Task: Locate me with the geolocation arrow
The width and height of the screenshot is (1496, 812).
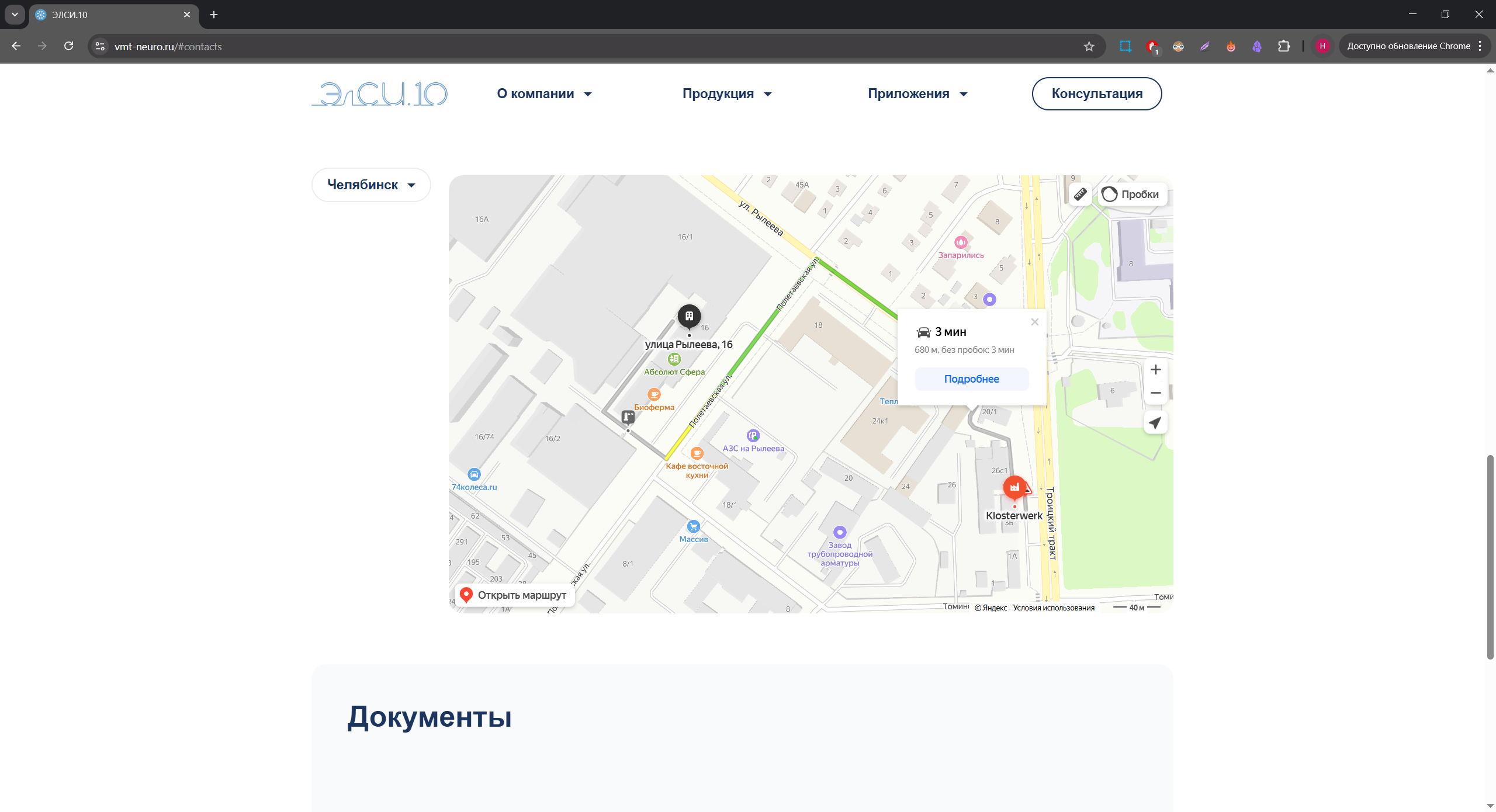Action: click(1155, 422)
